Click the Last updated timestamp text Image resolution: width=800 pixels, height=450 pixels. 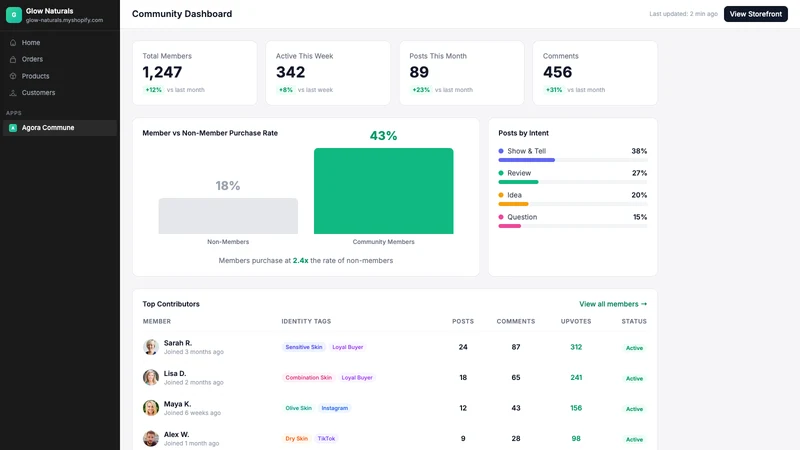(x=683, y=14)
